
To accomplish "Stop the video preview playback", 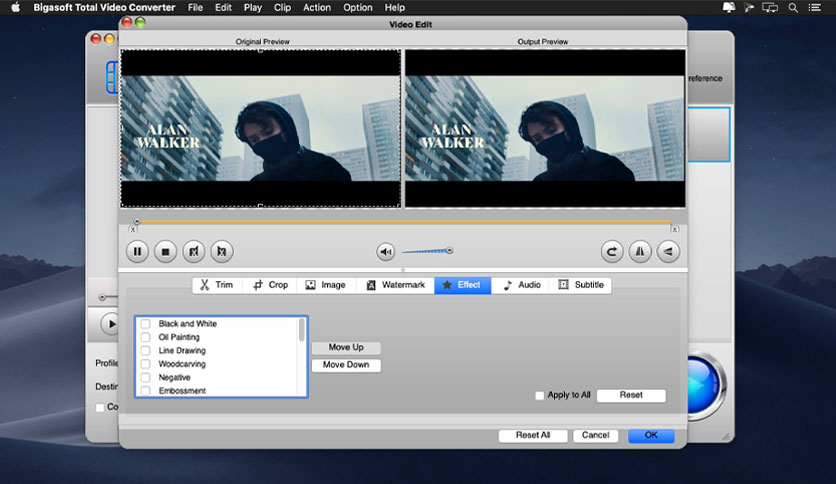I will (x=165, y=252).
